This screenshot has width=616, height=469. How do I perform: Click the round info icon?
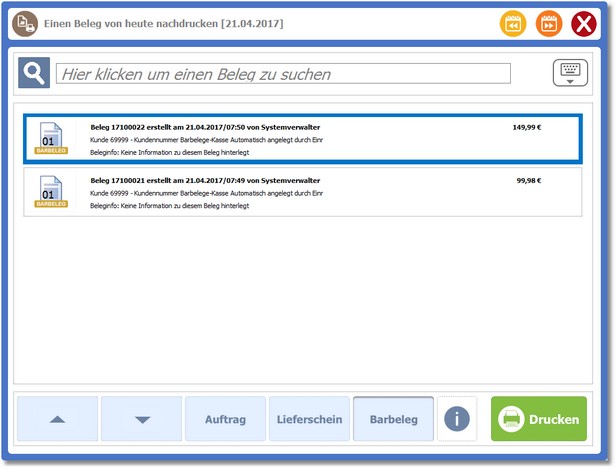coord(457,419)
